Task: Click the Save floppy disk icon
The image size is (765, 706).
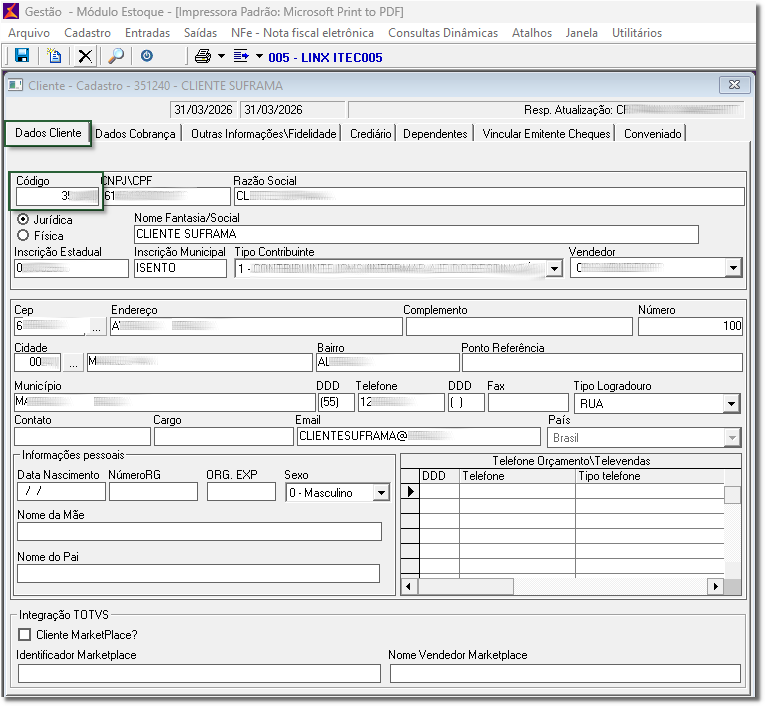Action: [x=21, y=56]
